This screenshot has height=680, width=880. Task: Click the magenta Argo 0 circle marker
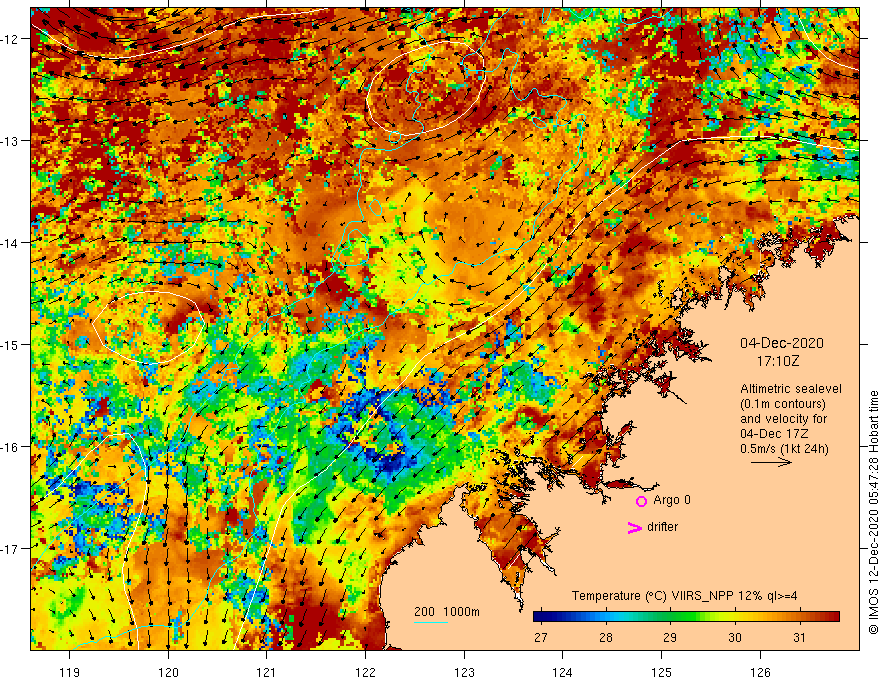point(641,501)
